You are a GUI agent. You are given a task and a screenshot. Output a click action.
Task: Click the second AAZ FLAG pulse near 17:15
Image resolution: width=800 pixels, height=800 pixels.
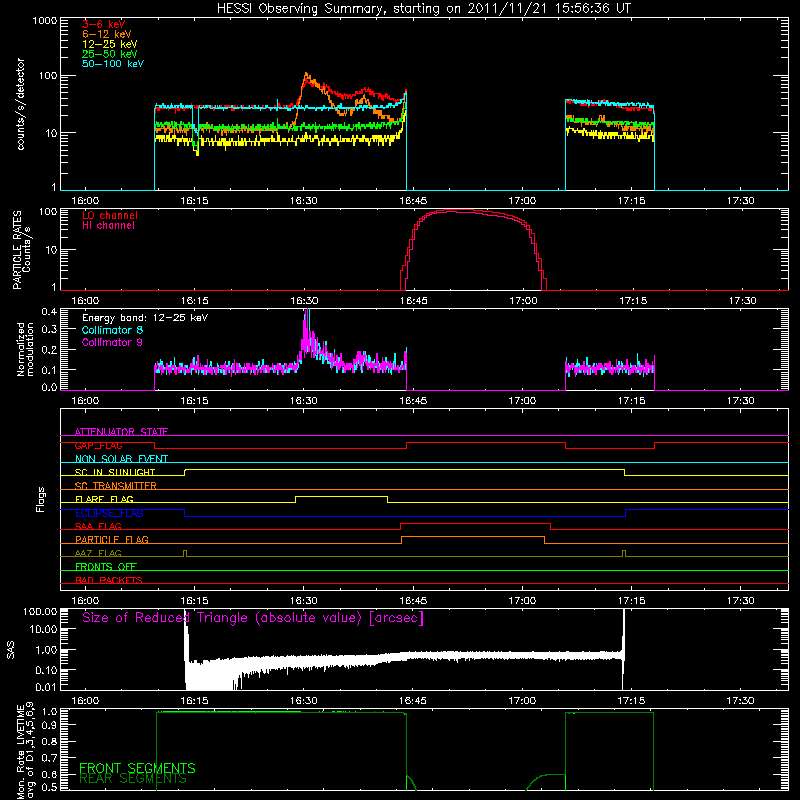[x=624, y=553]
